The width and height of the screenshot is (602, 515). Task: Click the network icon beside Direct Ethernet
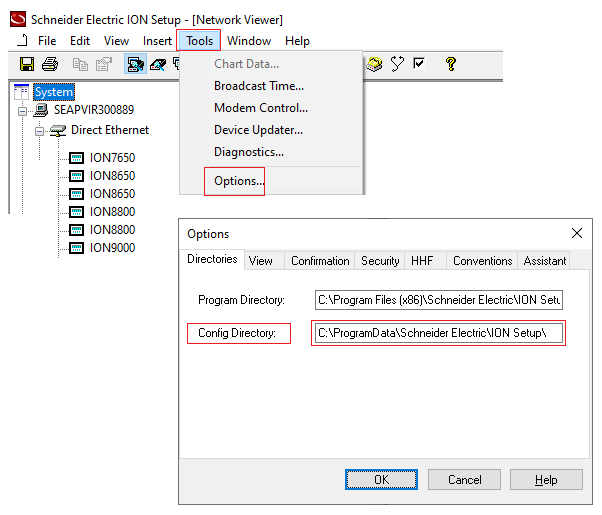58,131
